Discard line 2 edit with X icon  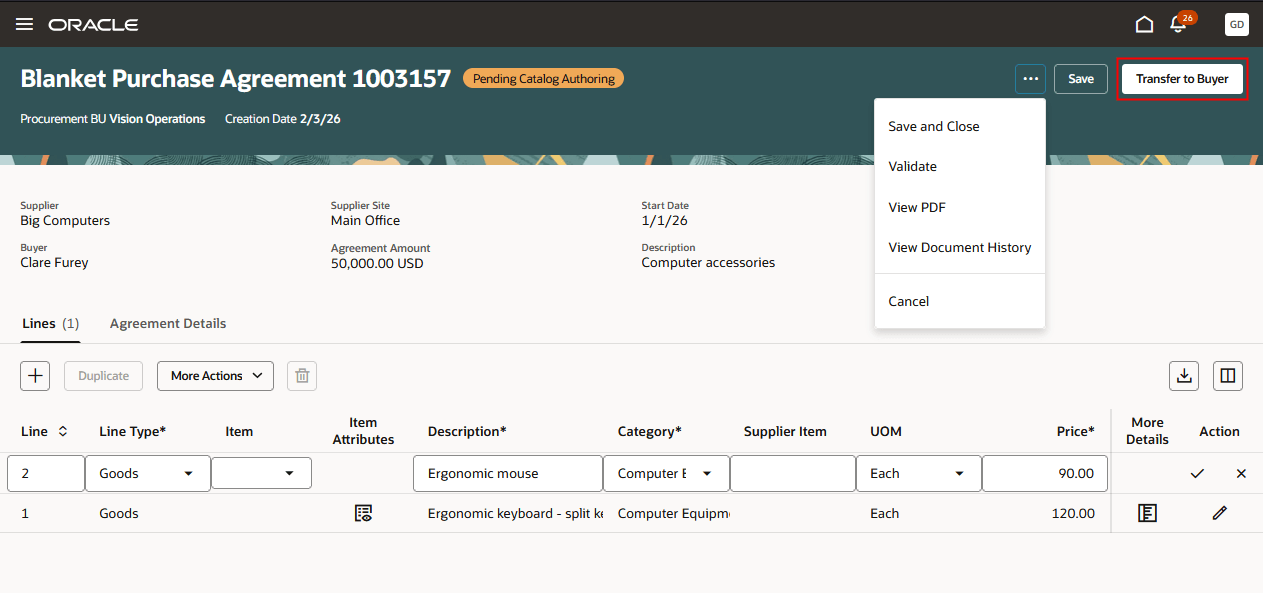pyautogui.click(x=1241, y=473)
